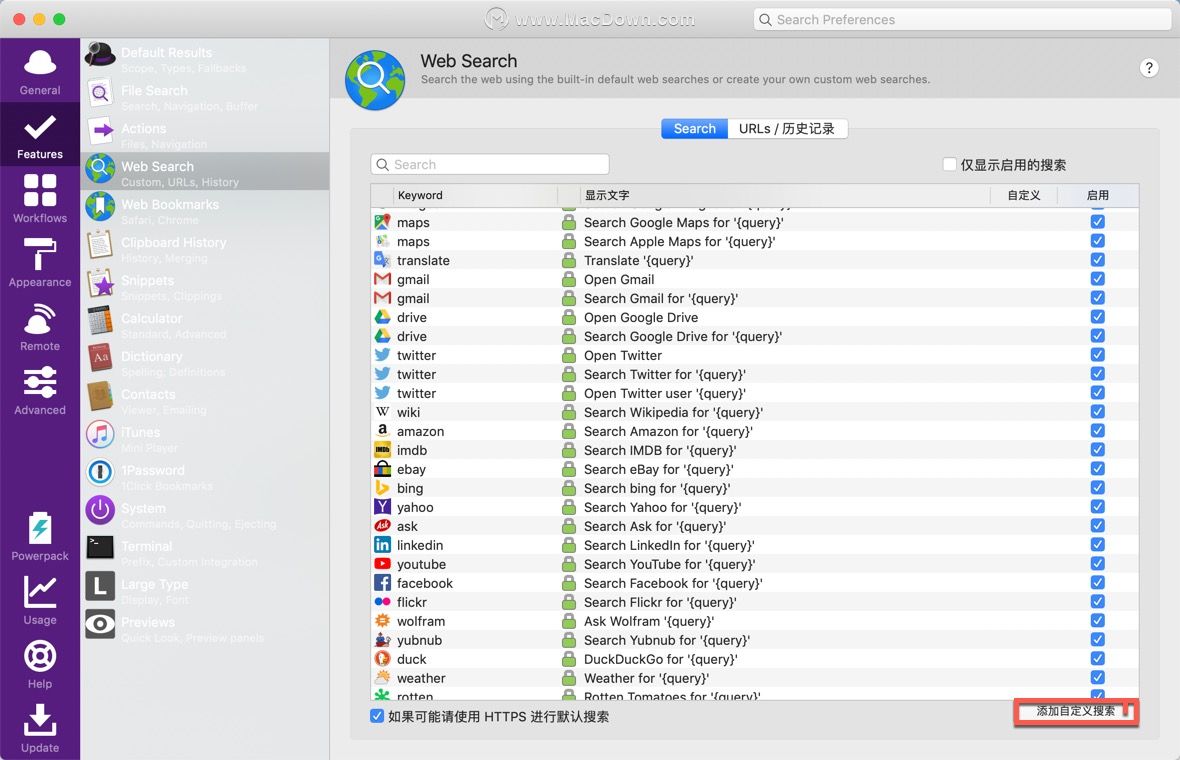The width and height of the screenshot is (1180, 760).
Task: Open the Advanced section
Action: [40, 391]
